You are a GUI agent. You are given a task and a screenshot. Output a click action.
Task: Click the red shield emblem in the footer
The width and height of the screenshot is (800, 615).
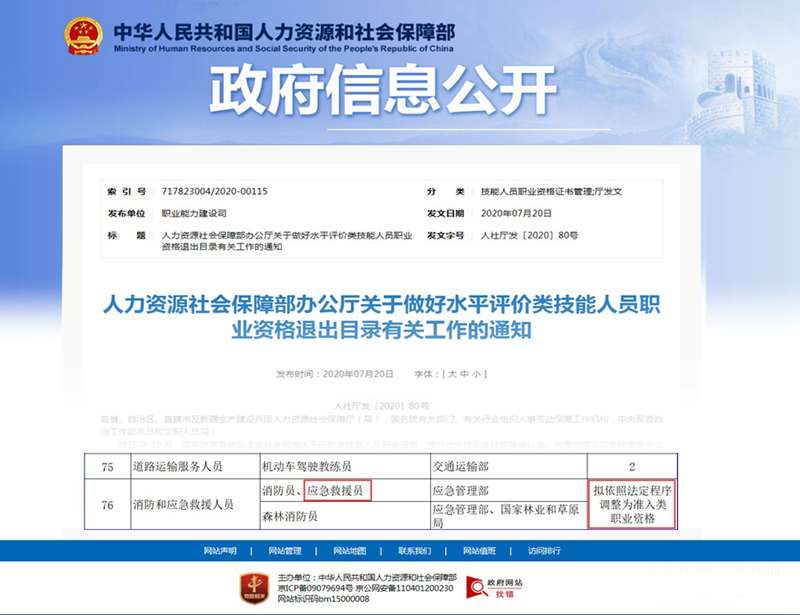(x=255, y=585)
